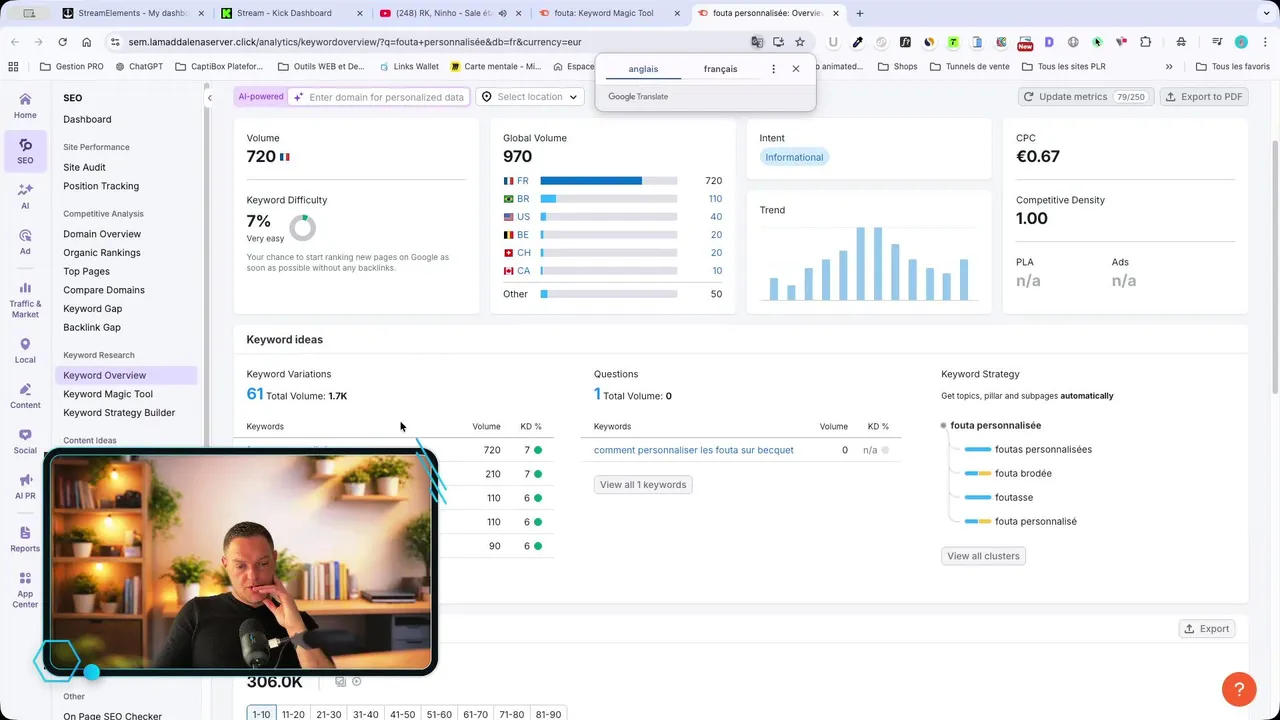Open the Gestion PRO bookmark folder
Image resolution: width=1280 pixels, height=720 pixels.
click(72, 67)
